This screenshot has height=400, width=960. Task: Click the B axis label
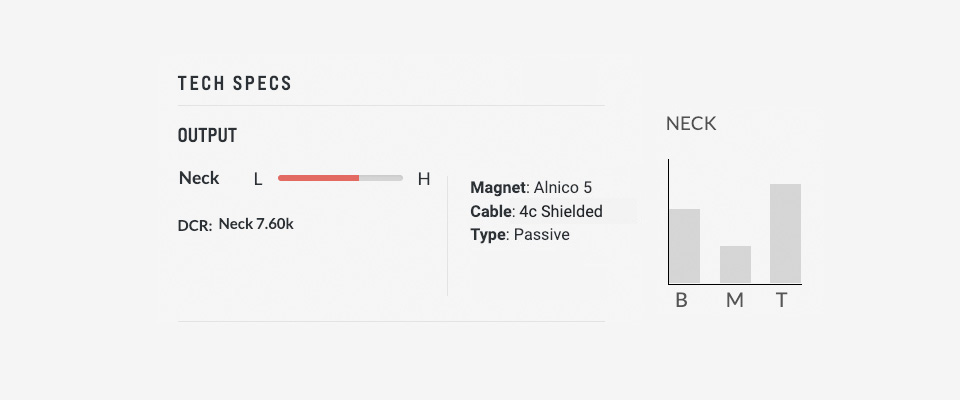tap(681, 301)
